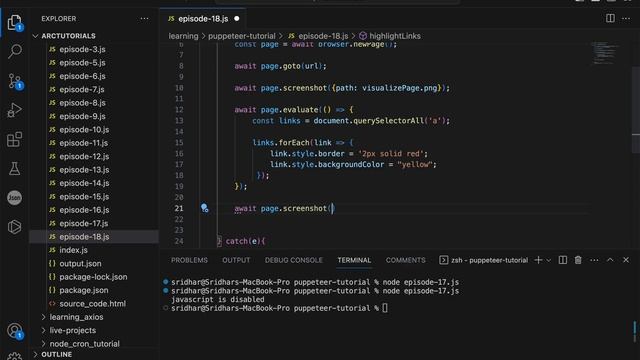This screenshot has width=640, height=360.
Task: Open the Testing flask view
Action: [15, 169]
